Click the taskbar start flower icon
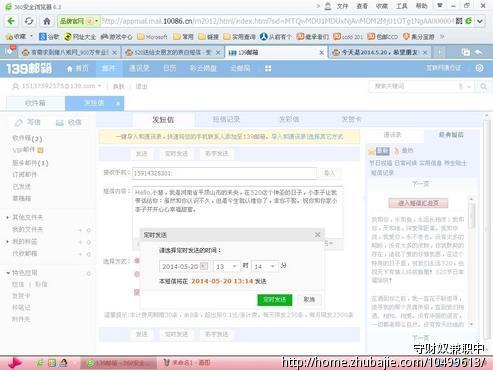 tap(14, 363)
